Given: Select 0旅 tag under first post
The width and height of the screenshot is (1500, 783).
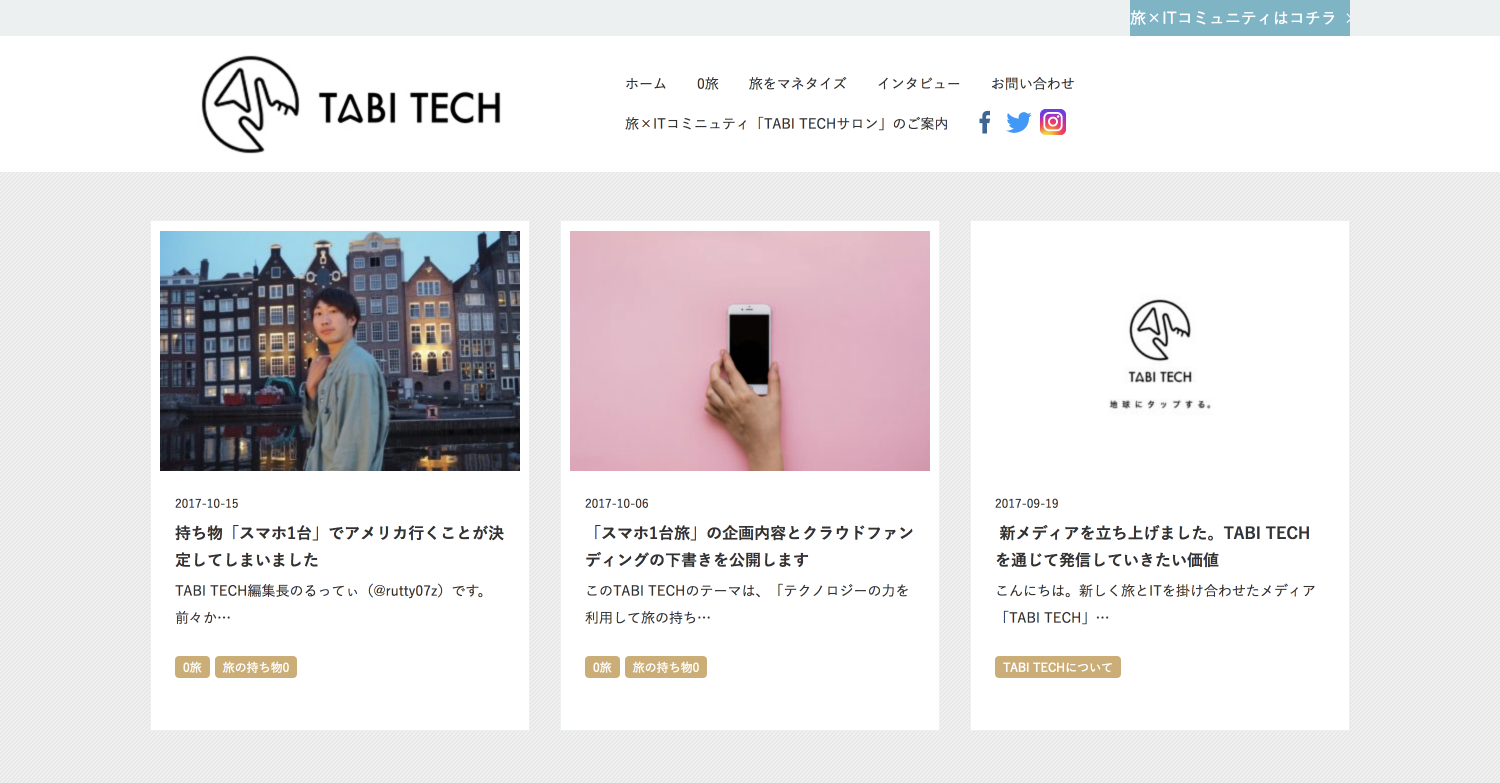Looking at the screenshot, I should click(192, 667).
